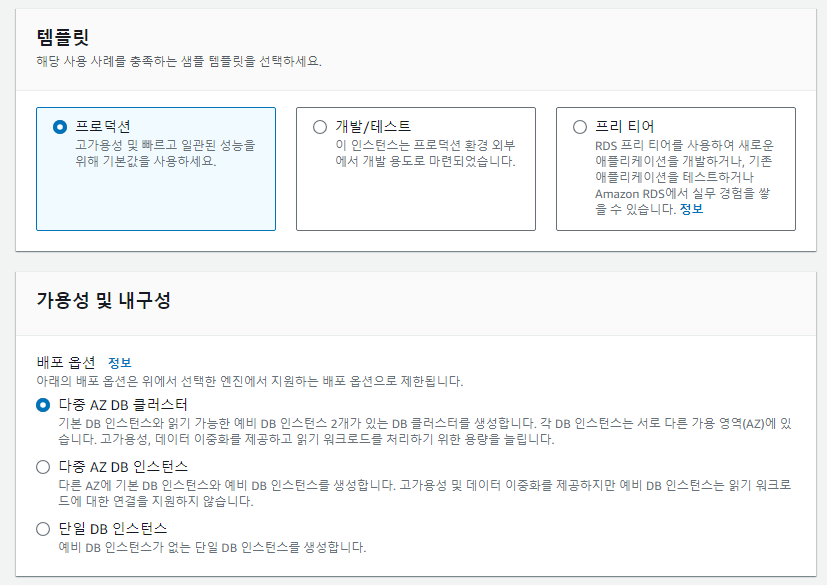
Task: Open the 정보 link in 프리 티어 card
Action: coord(692,209)
